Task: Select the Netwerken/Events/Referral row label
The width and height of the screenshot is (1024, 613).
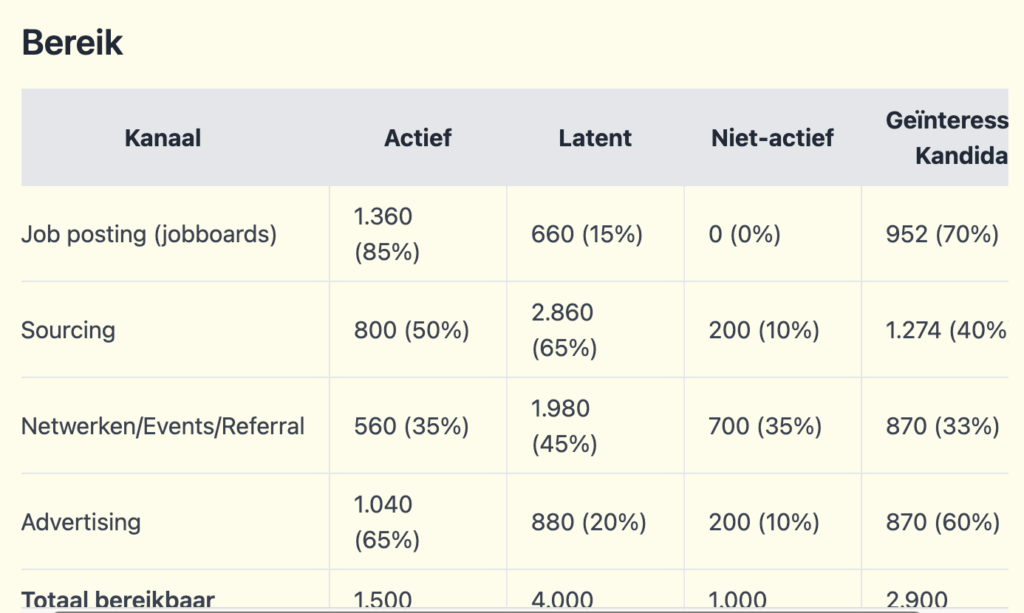Action: [163, 426]
